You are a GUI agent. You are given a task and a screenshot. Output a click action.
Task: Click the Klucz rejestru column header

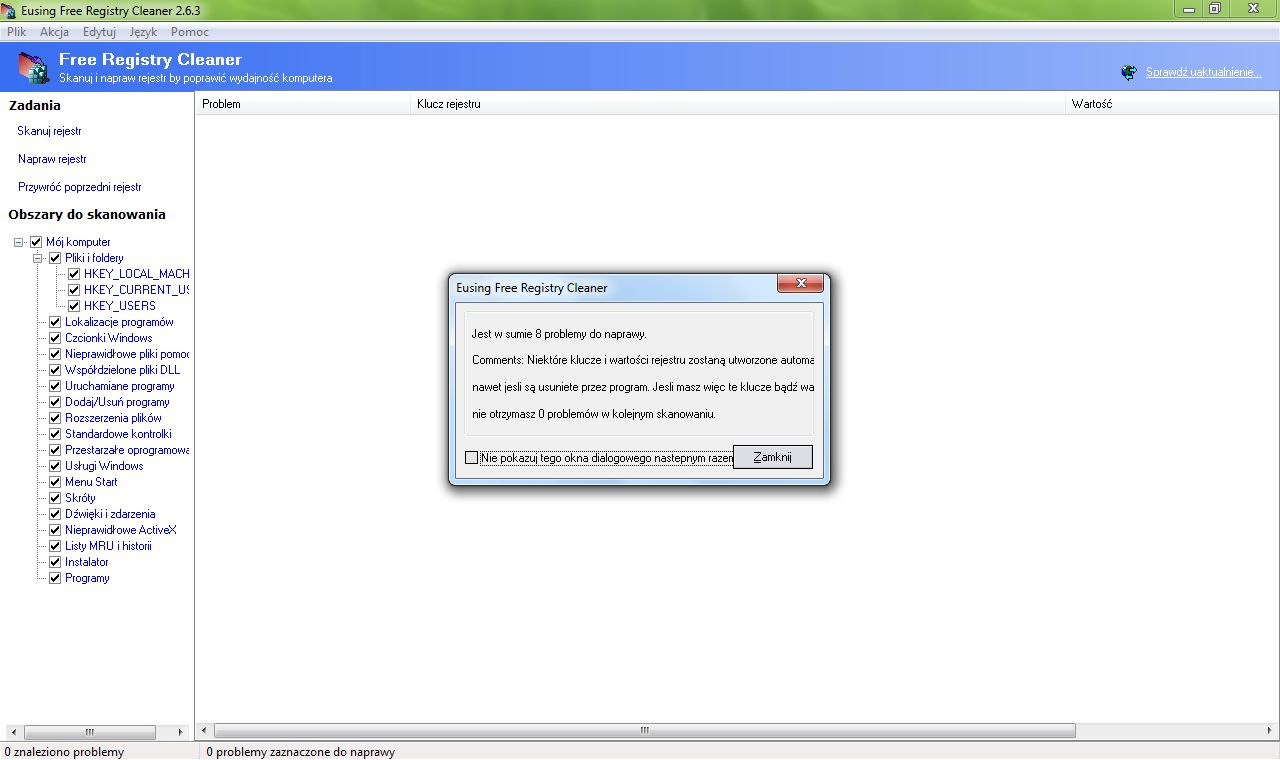(x=738, y=104)
